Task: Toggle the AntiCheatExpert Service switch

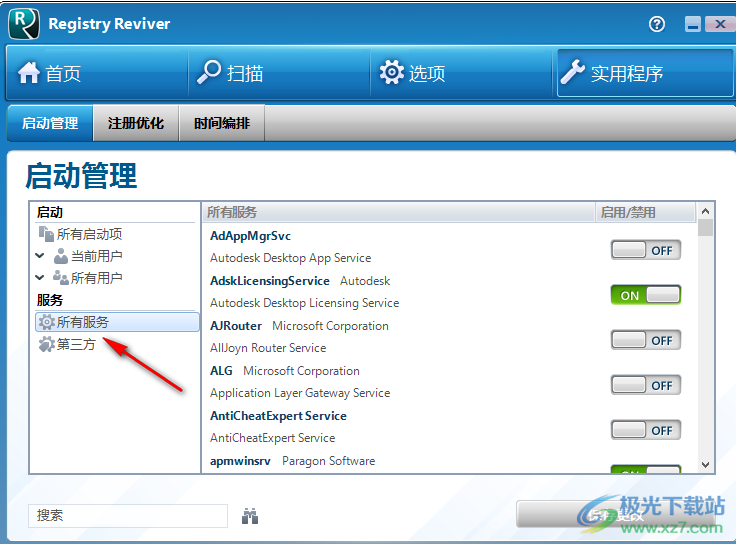Action: (x=645, y=430)
